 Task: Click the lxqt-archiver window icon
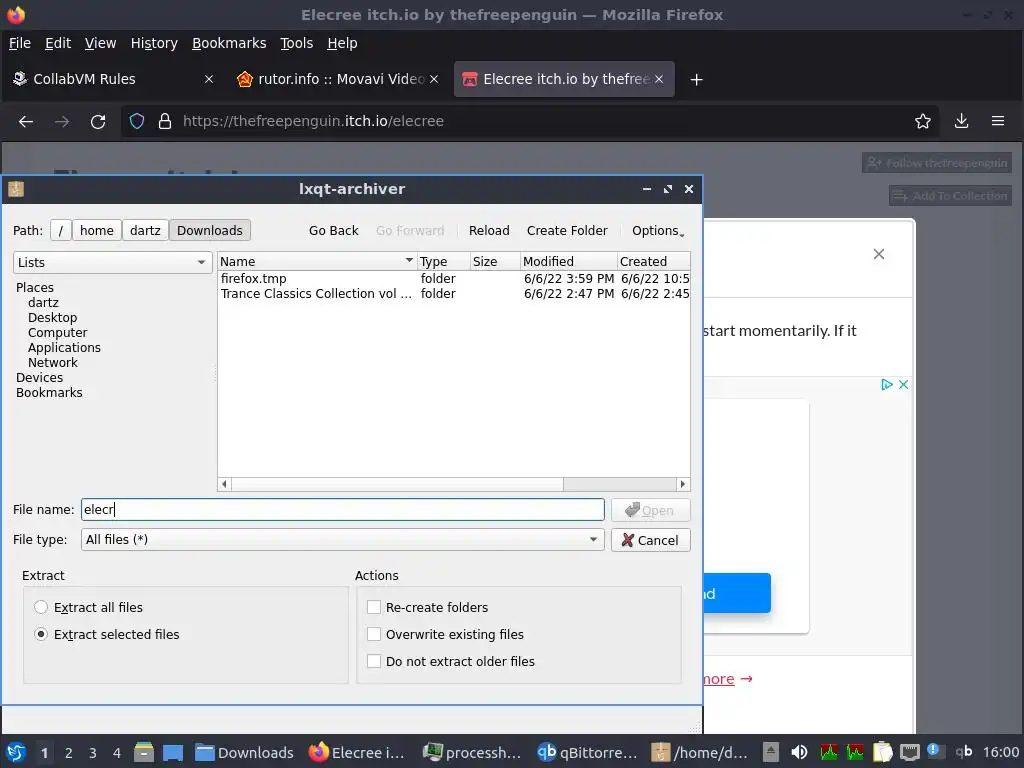(16, 189)
